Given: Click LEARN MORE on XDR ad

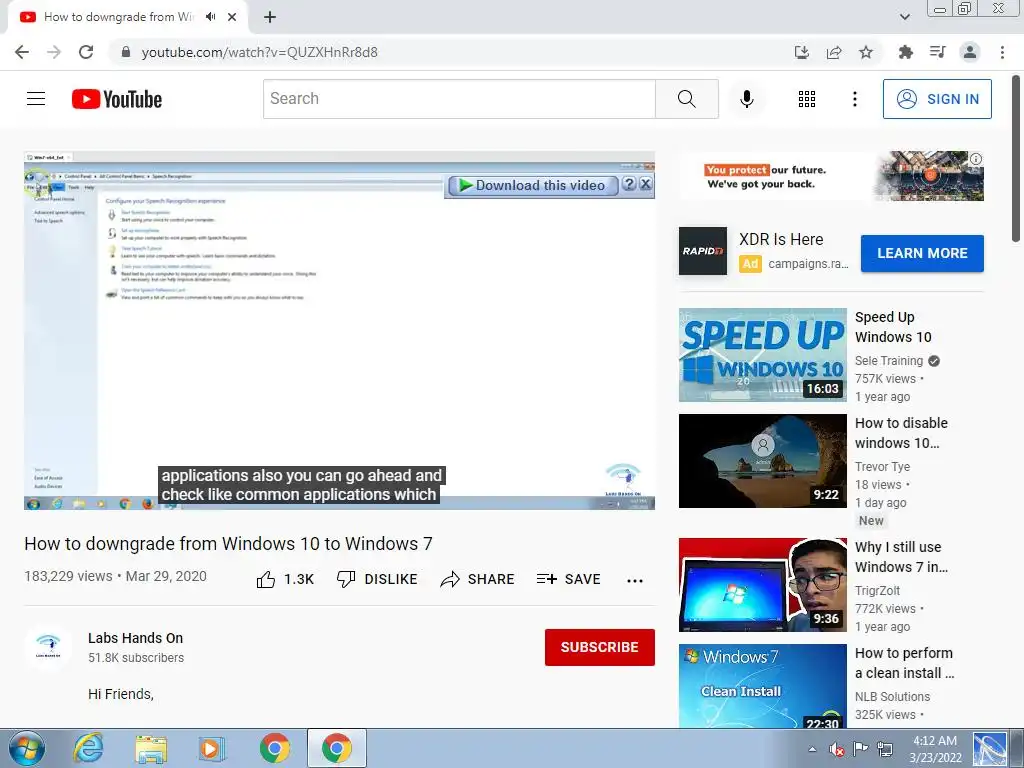Looking at the screenshot, I should tap(922, 253).
